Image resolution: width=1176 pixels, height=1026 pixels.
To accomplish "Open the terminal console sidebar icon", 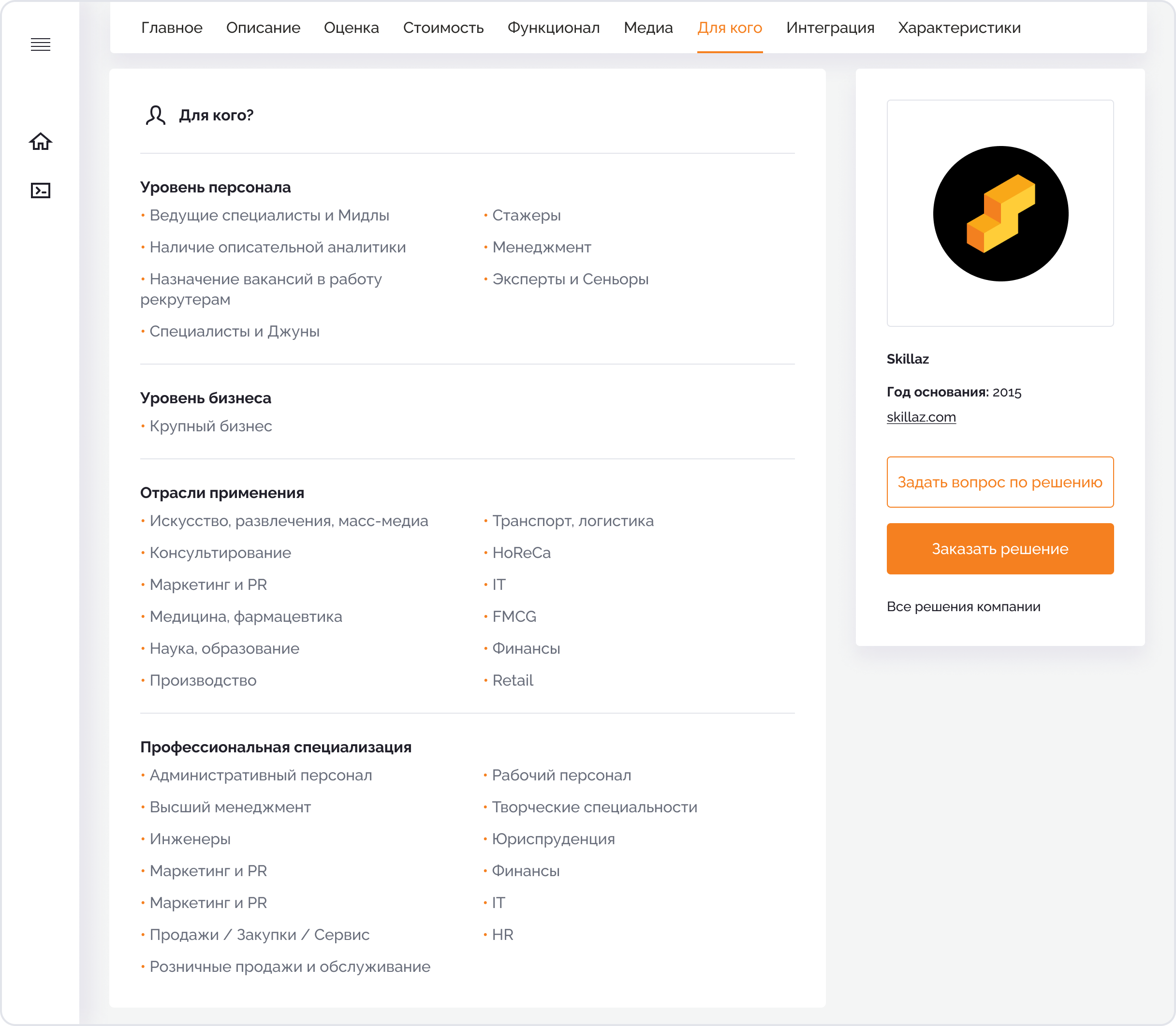I will pos(41,191).
